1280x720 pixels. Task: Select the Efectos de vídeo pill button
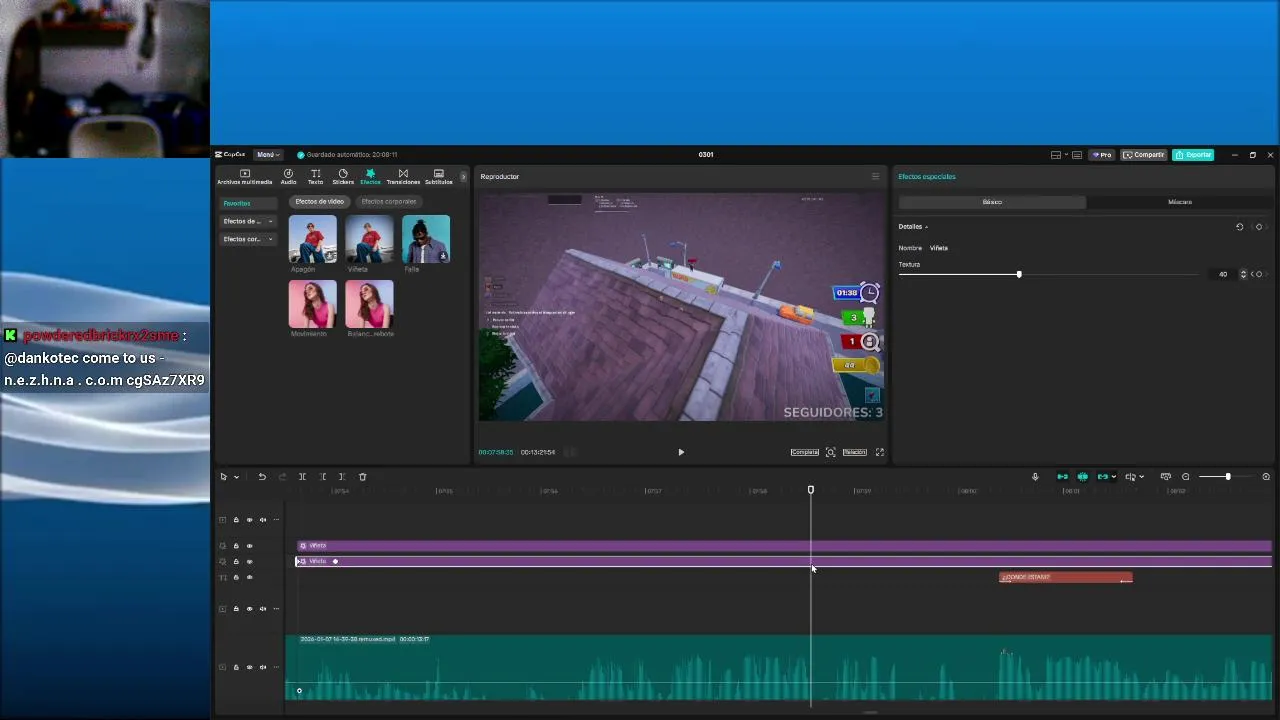pos(319,202)
